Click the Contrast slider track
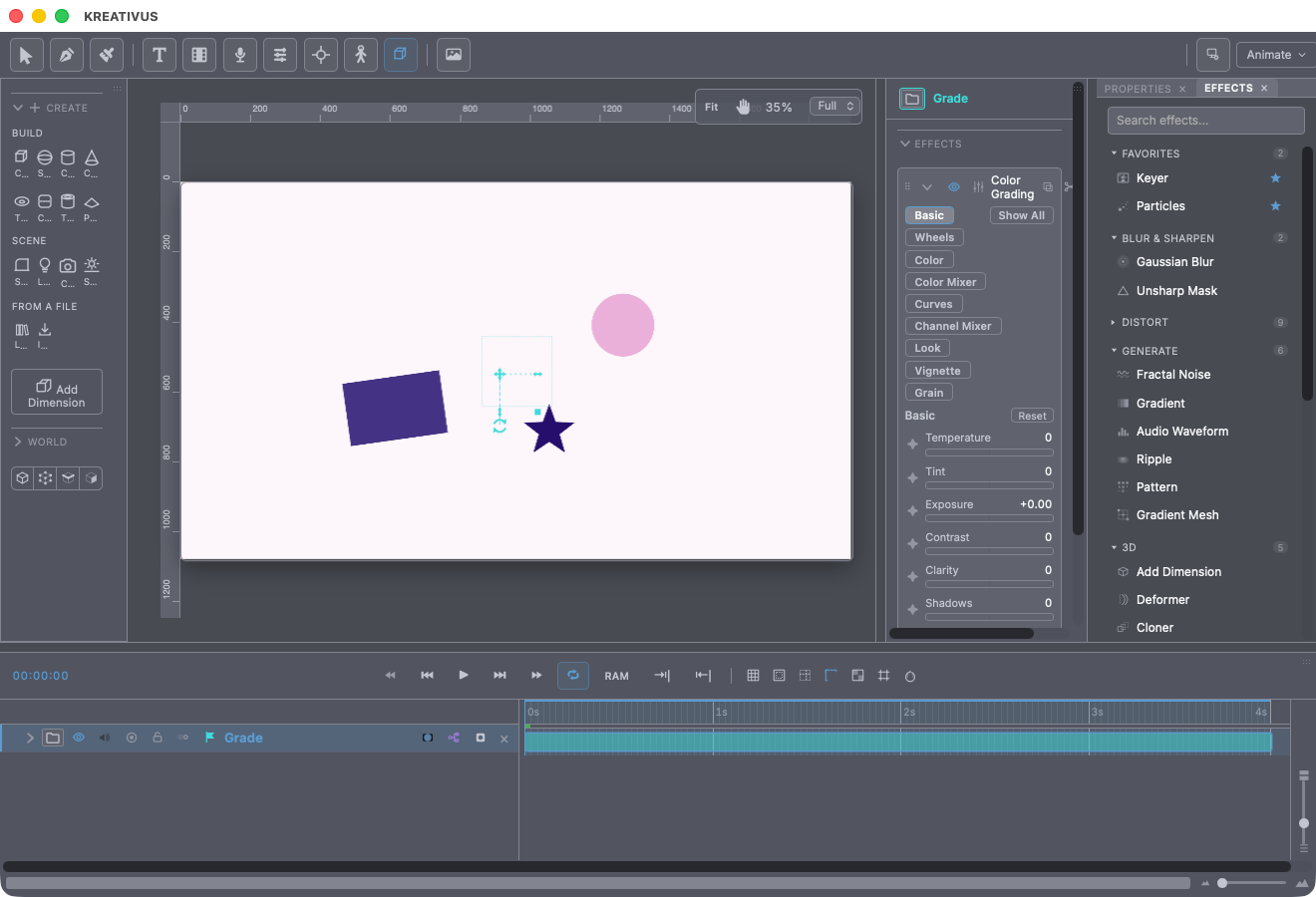The height and width of the screenshot is (897, 1316). (x=989, y=551)
